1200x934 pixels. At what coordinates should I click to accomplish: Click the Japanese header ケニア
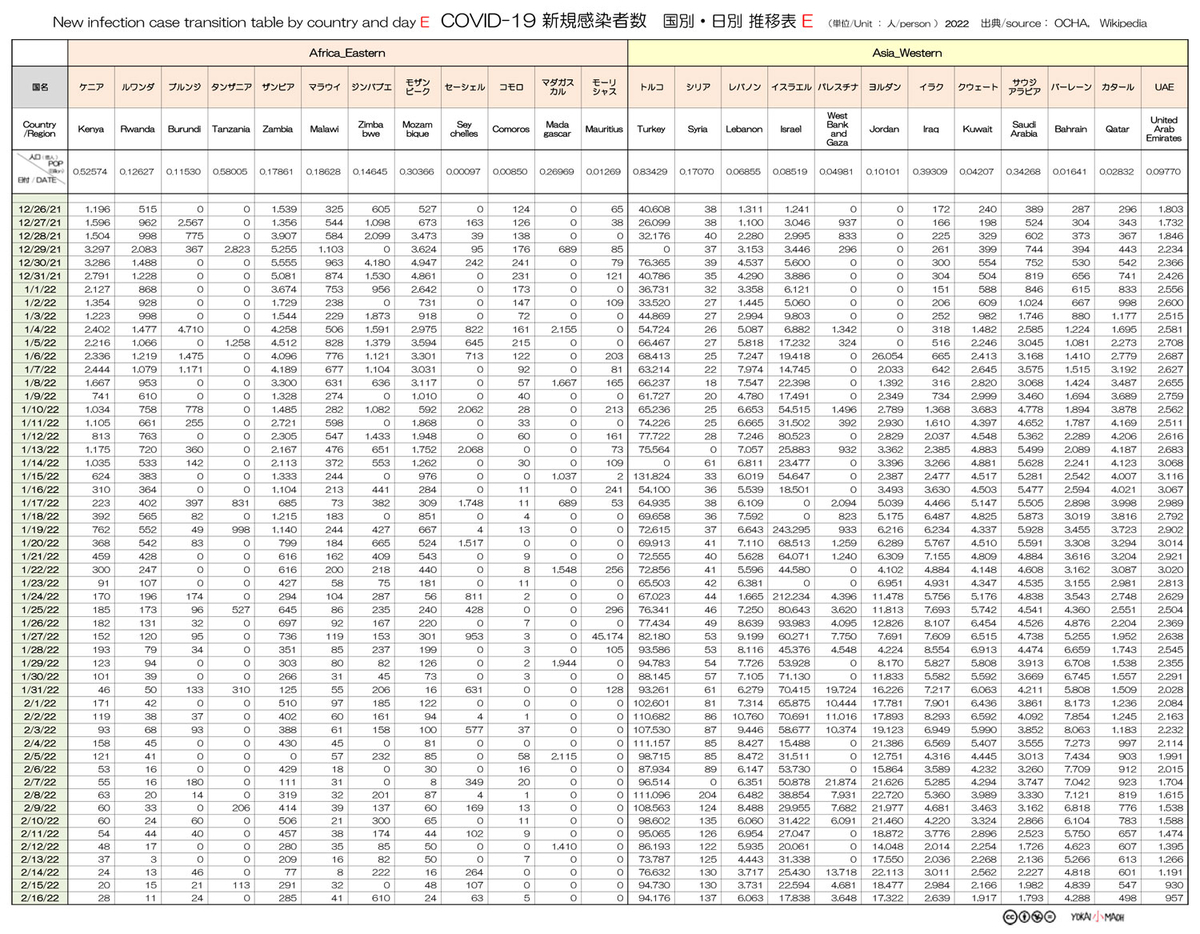coord(91,87)
